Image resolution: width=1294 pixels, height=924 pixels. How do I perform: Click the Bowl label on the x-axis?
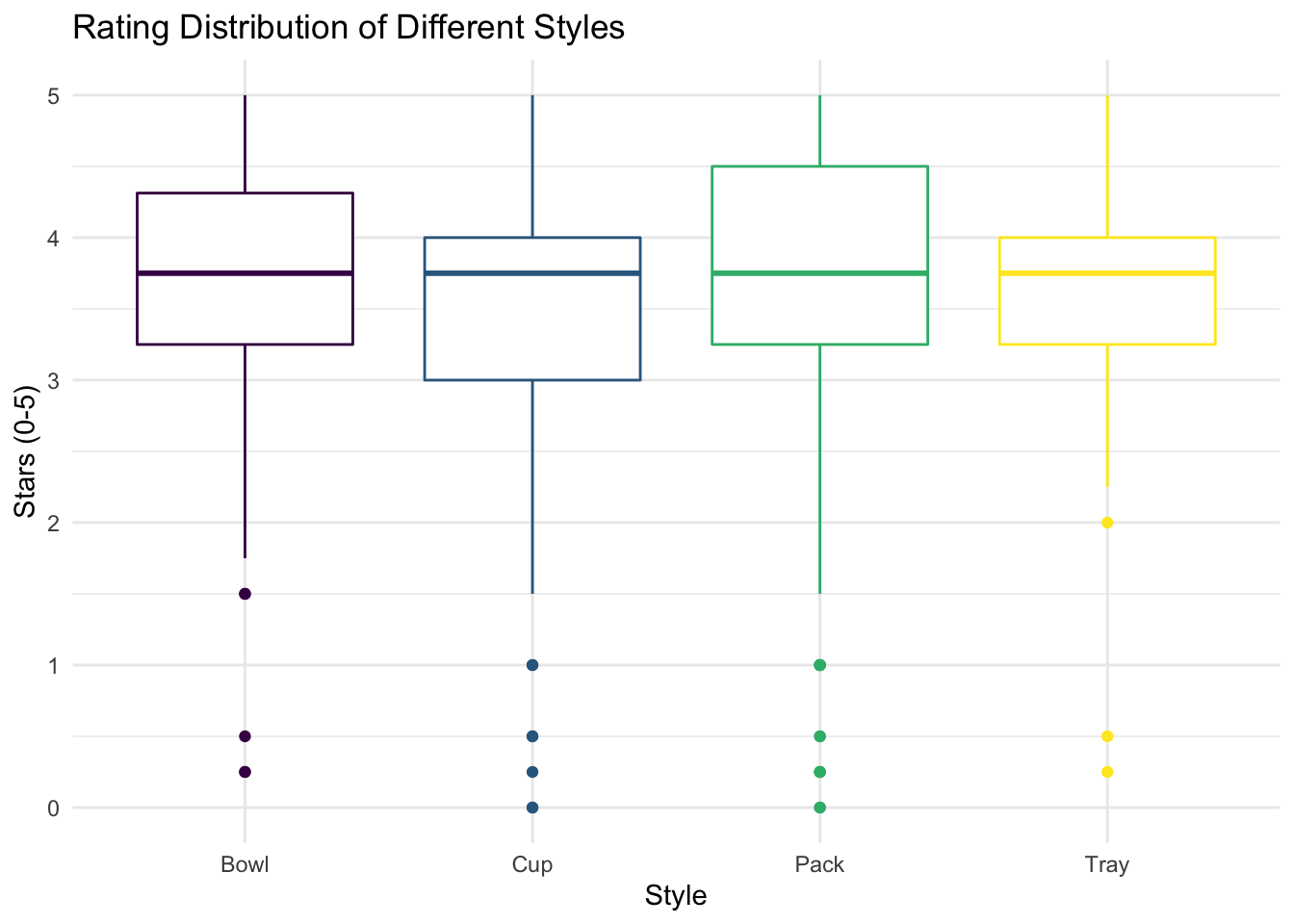(x=245, y=863)
